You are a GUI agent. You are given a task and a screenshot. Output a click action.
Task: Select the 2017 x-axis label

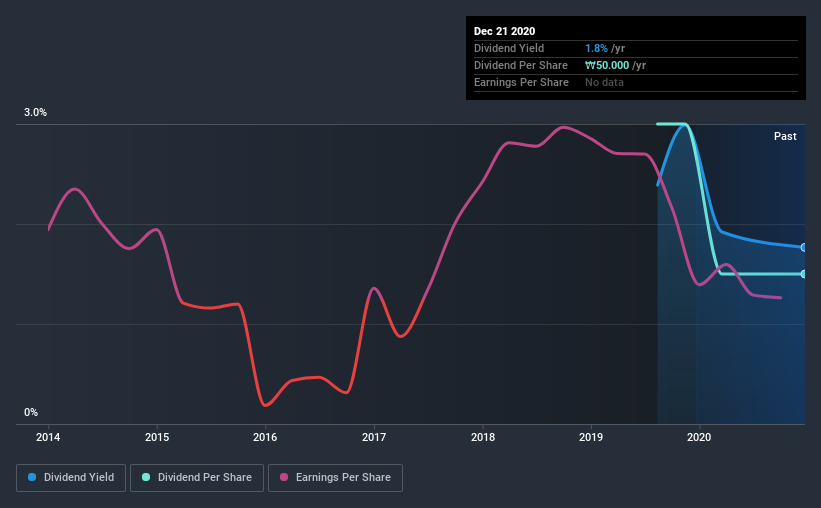tap(374, 437)
